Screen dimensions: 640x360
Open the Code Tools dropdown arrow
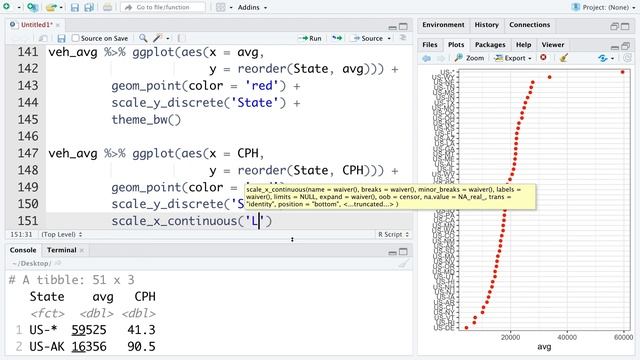pyautogui.click(x=168, y=38)
